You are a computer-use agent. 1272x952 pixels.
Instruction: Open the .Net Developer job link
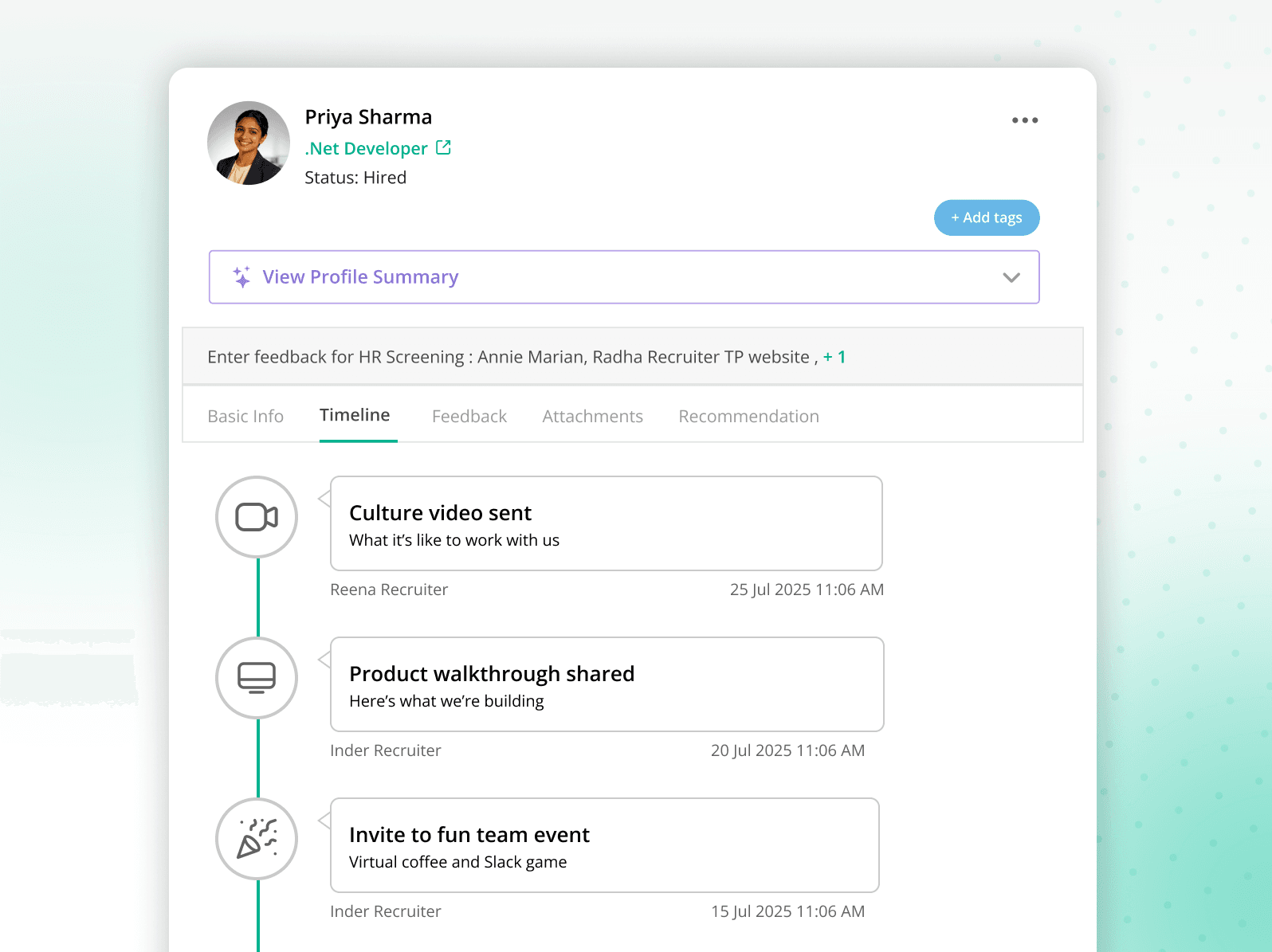[367, 148]
